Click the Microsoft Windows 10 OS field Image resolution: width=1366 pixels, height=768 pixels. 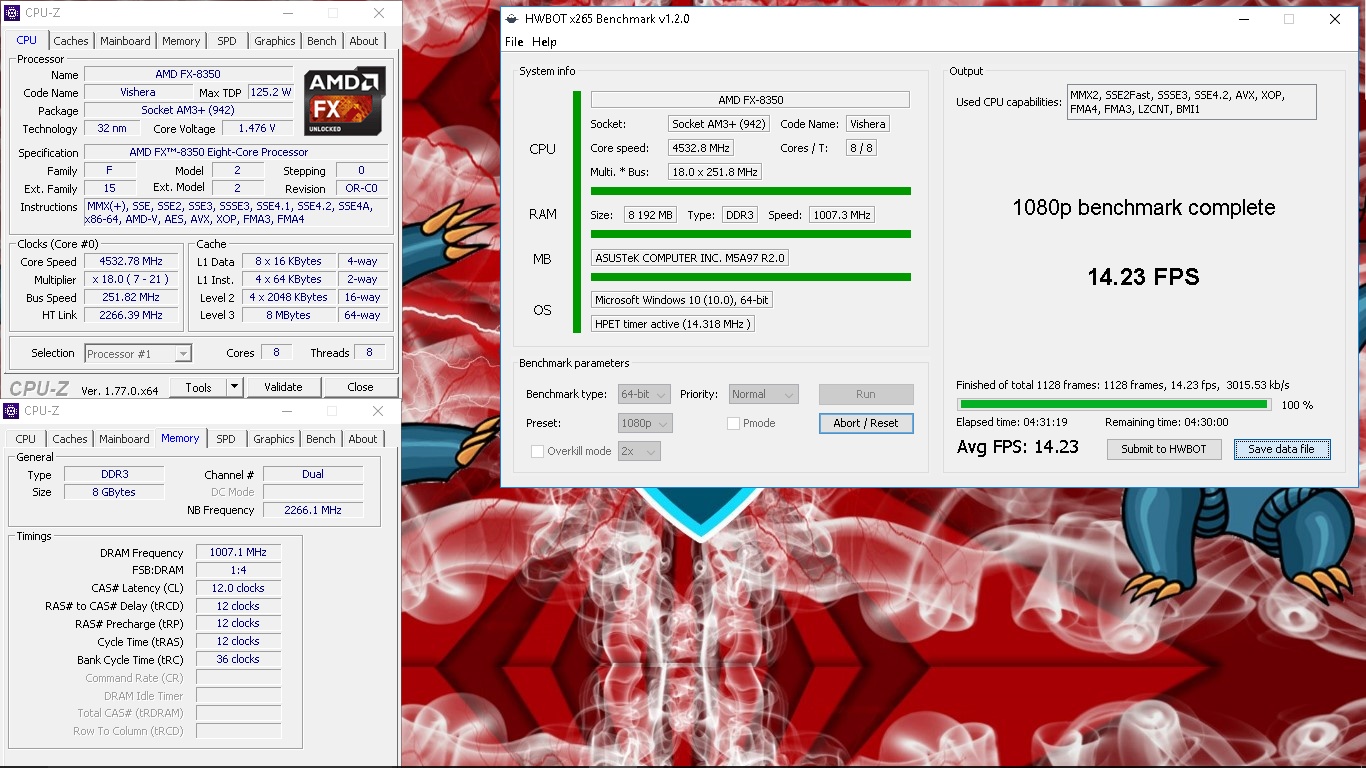coord(681,300)
